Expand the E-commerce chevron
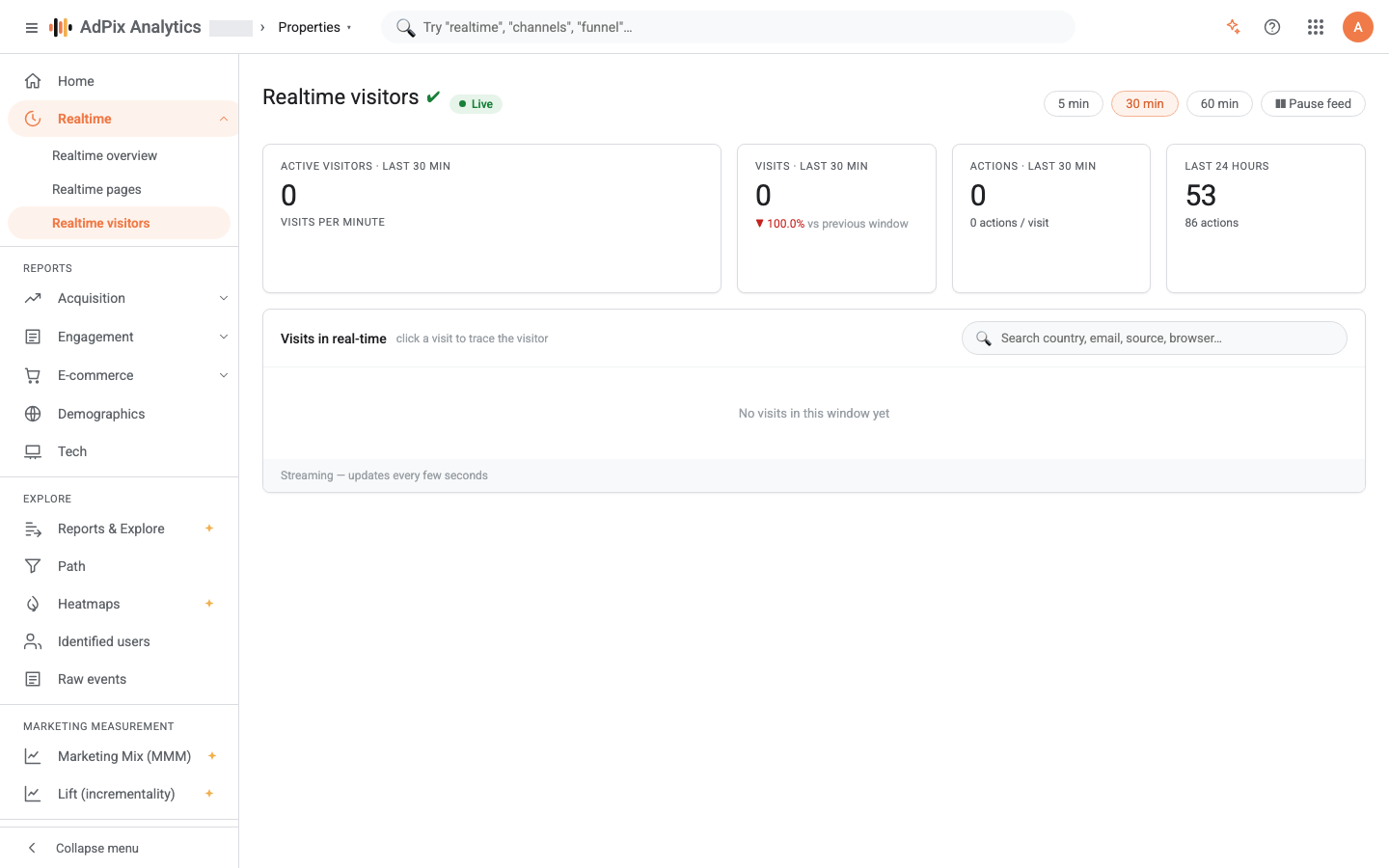The image size is (1389, 868). (224, 375)
